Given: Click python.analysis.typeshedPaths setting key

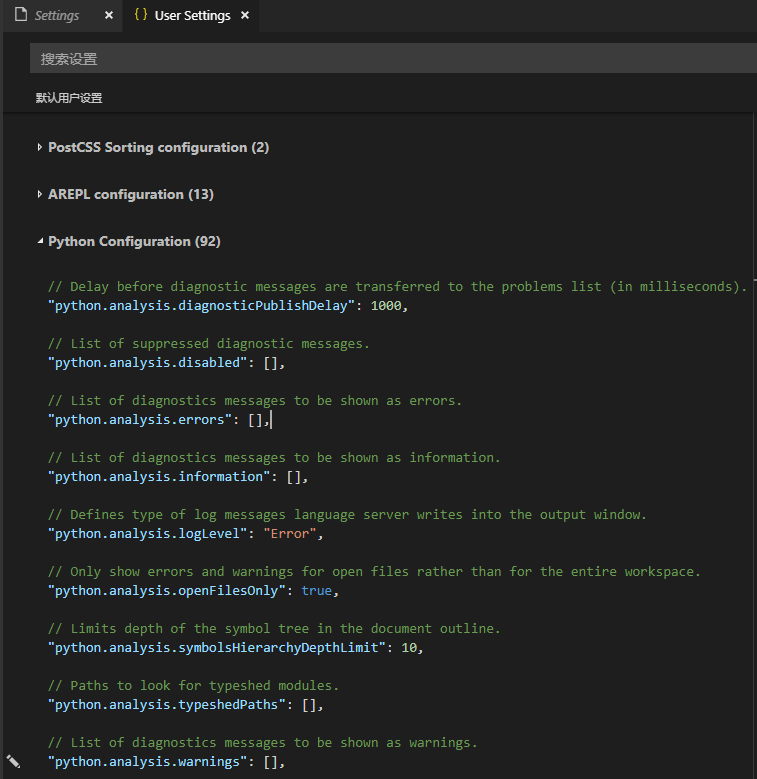Looking at the screenshot, I should tap(166, 705).
